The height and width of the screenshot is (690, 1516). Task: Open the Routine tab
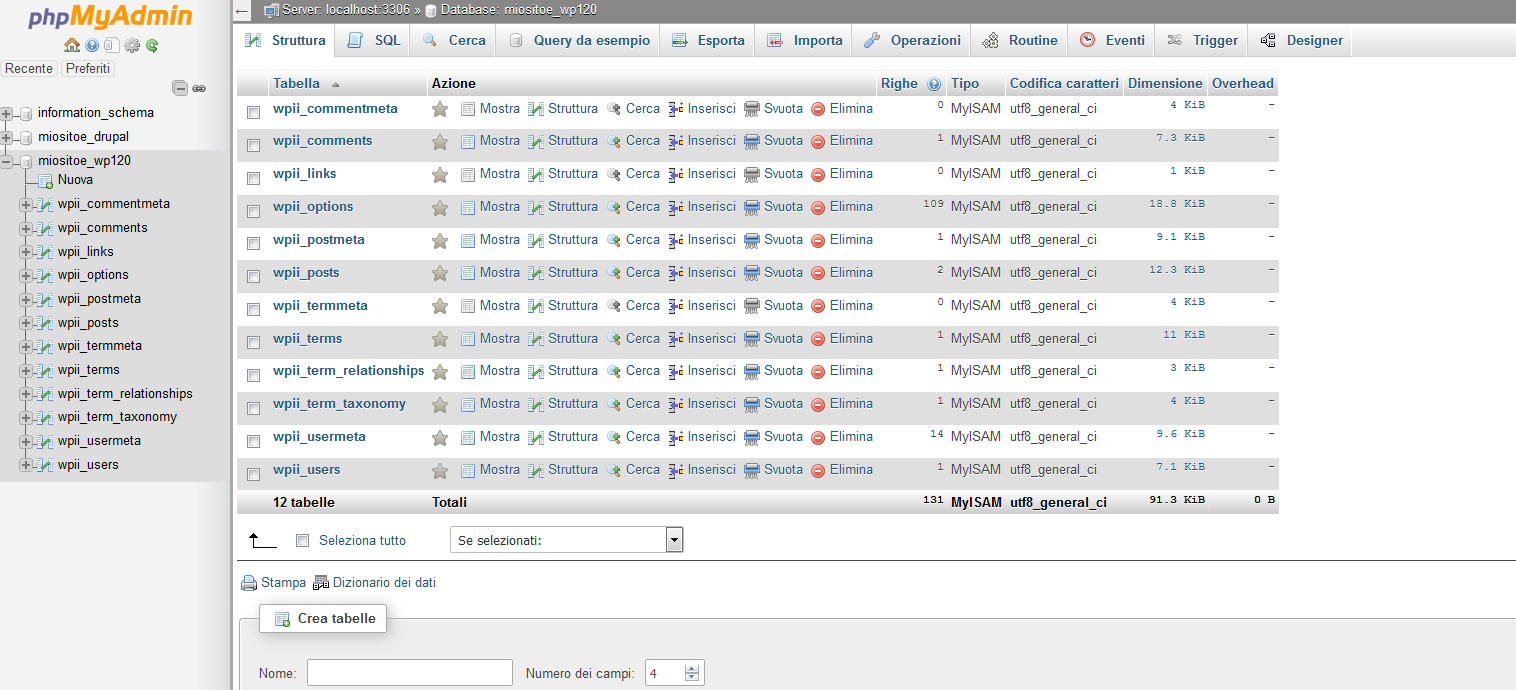tap(1020, 41)
